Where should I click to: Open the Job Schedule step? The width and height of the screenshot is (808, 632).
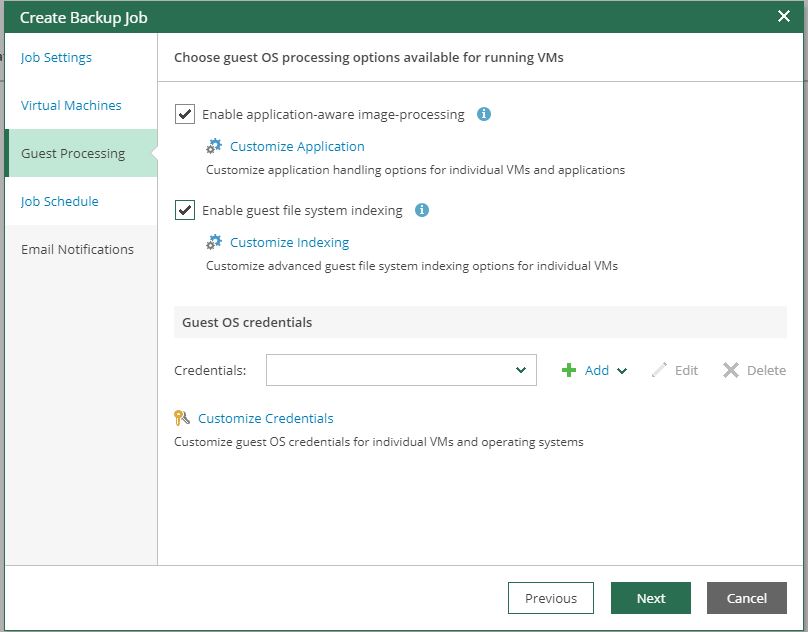pyautogui.click(x=60, y=201)
